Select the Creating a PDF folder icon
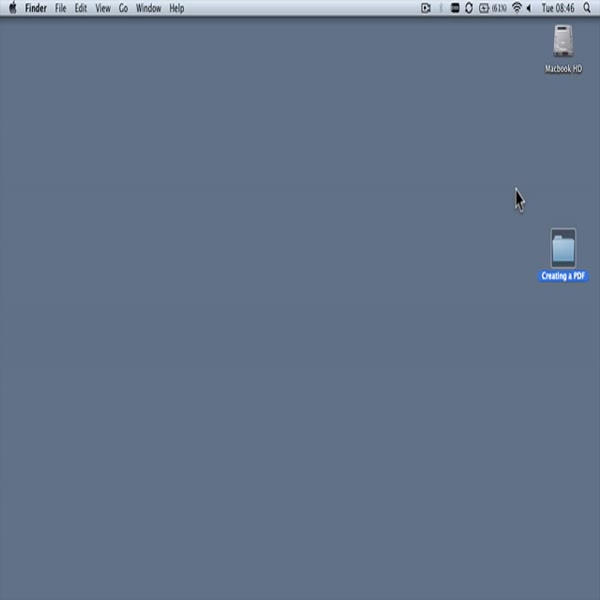This screenshot has height=600, width=600. 563,248
